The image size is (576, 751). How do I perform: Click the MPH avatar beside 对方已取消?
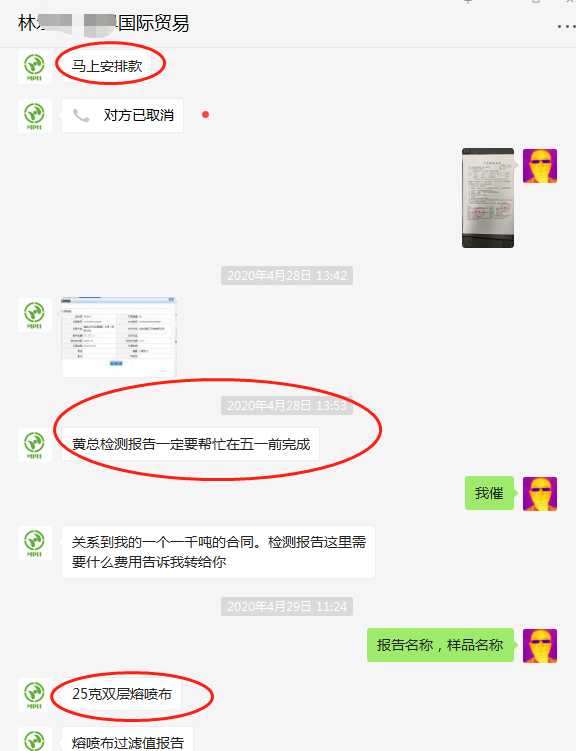click(x=34, y=115)
